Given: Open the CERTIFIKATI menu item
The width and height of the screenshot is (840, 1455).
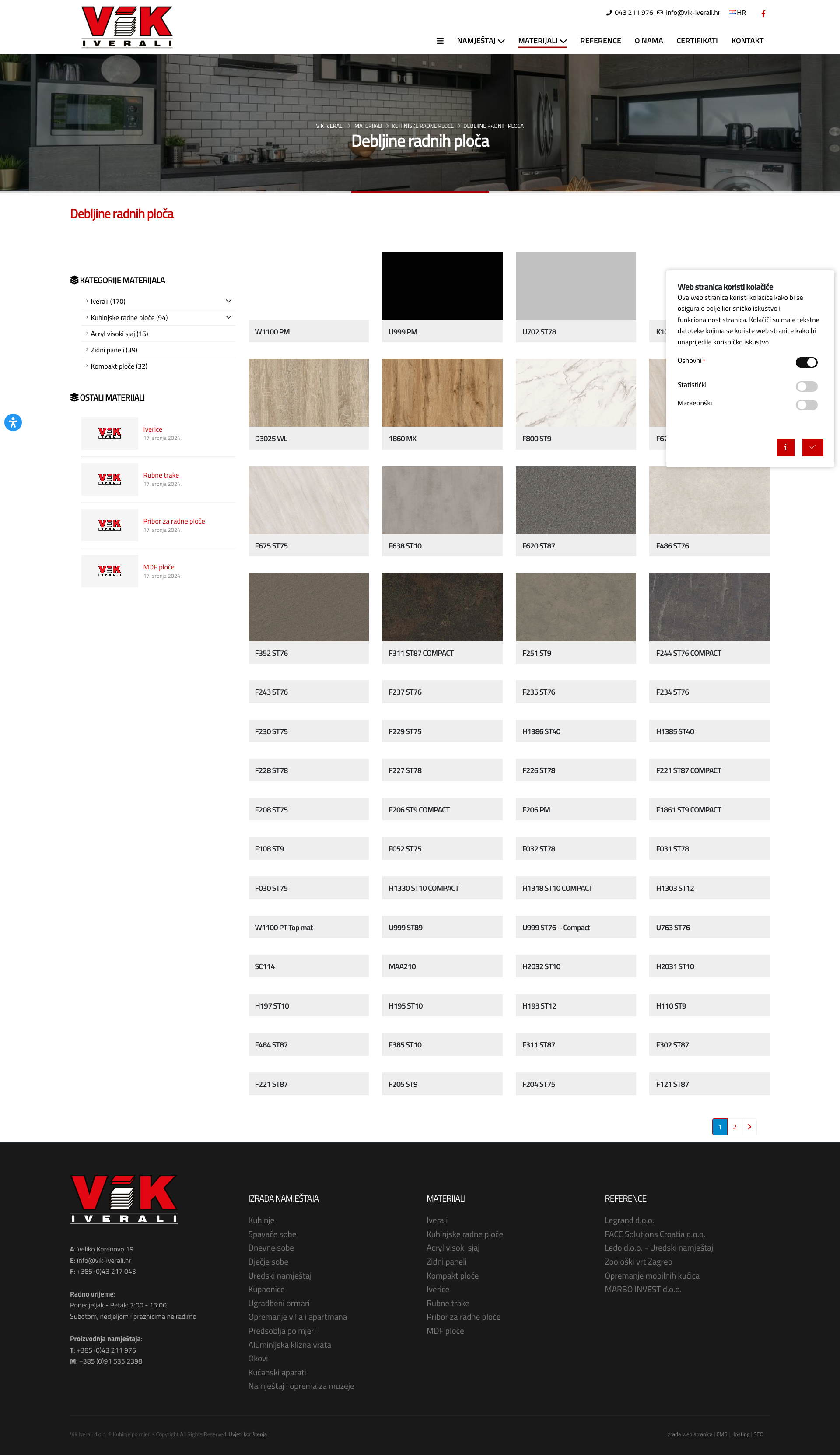Looking at the screenshot, I should [697, 41].
